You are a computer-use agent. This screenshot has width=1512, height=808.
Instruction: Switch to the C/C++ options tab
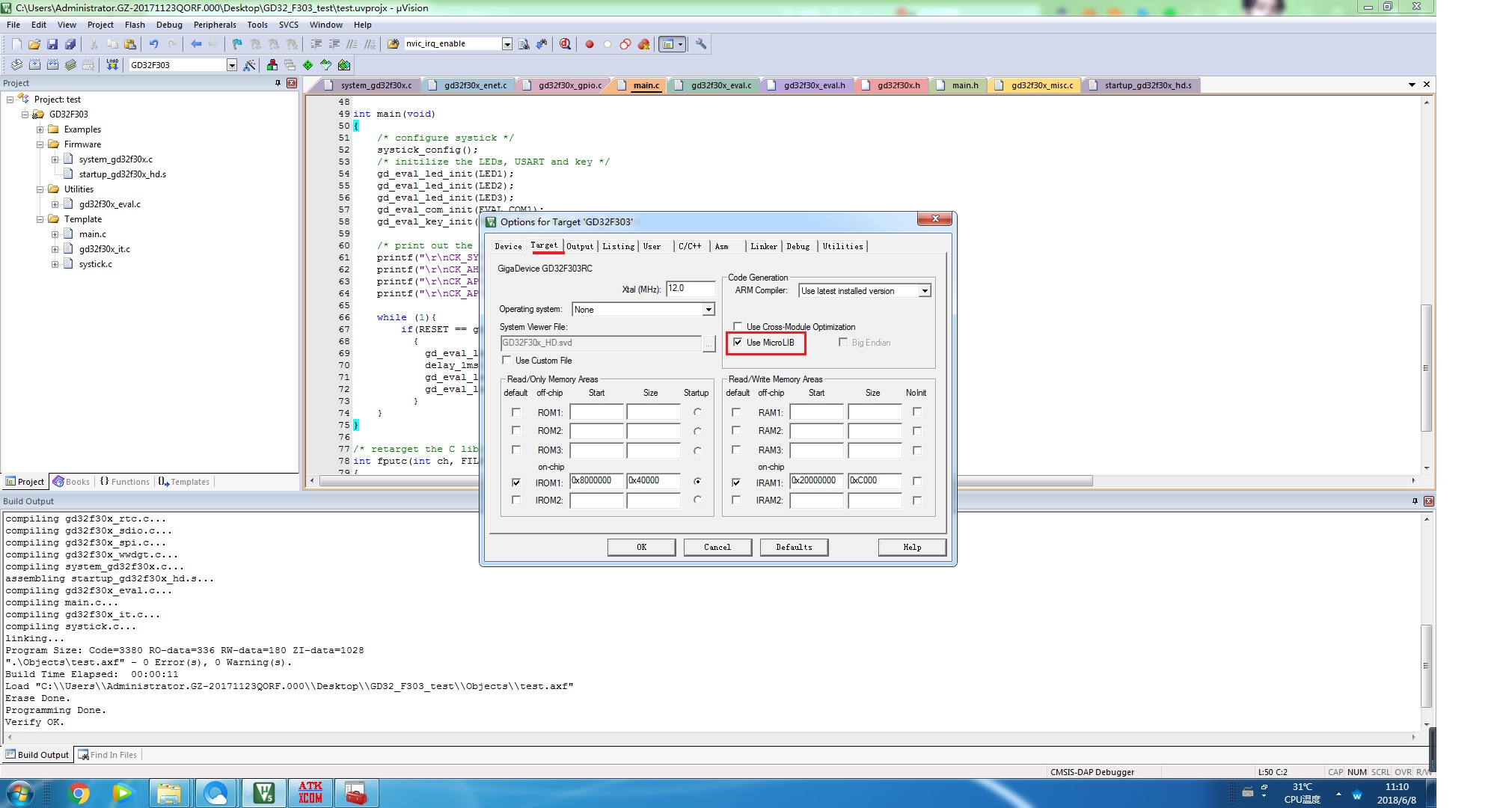coord(690,246)
